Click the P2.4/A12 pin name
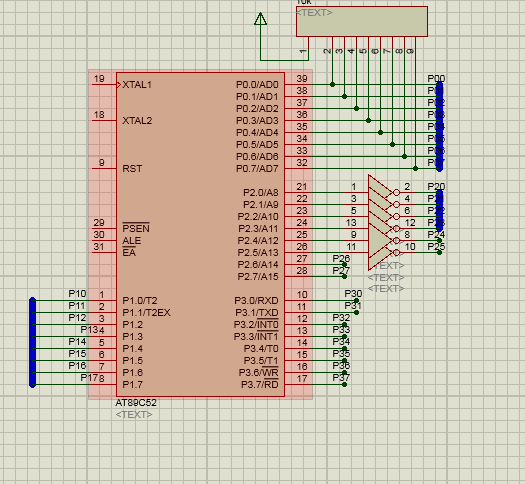This screenshot has height=484, width=525. [258, 240]
